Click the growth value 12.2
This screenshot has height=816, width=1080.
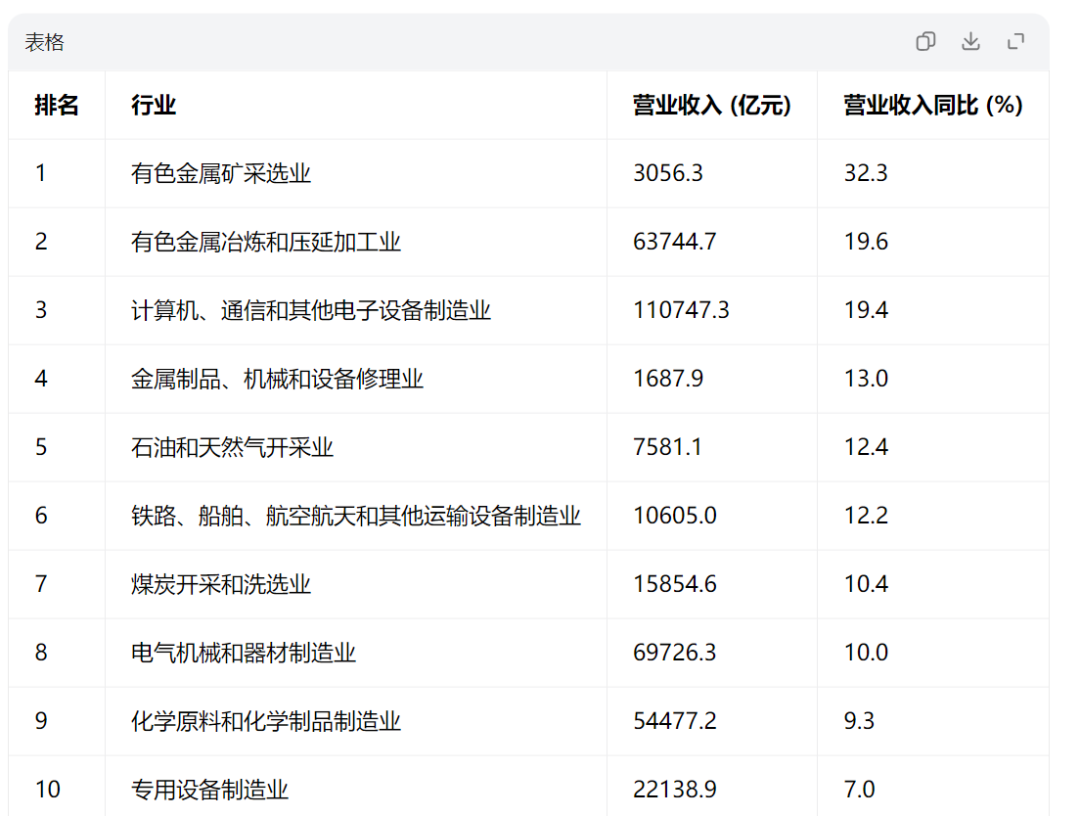coord(866,516)
